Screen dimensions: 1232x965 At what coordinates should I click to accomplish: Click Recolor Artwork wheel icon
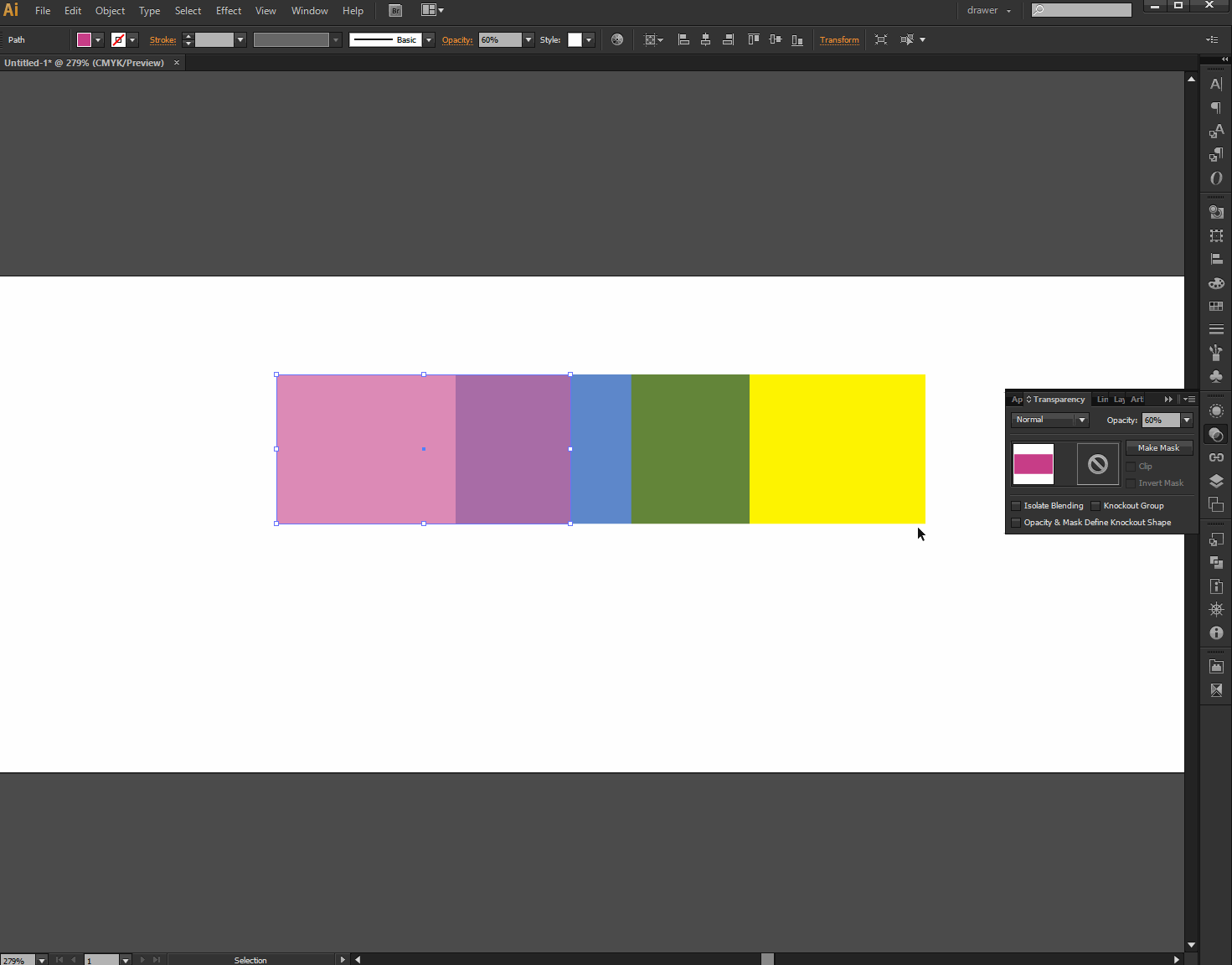pyautogui.click(x=617, y=39)
